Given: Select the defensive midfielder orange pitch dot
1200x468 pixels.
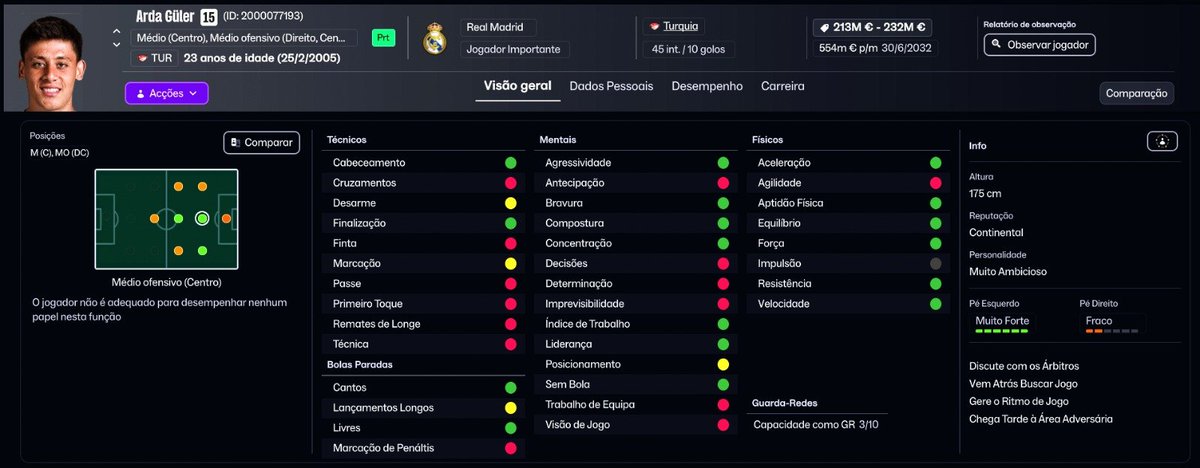Looking at the screenshot, I should tap(154, 218).
